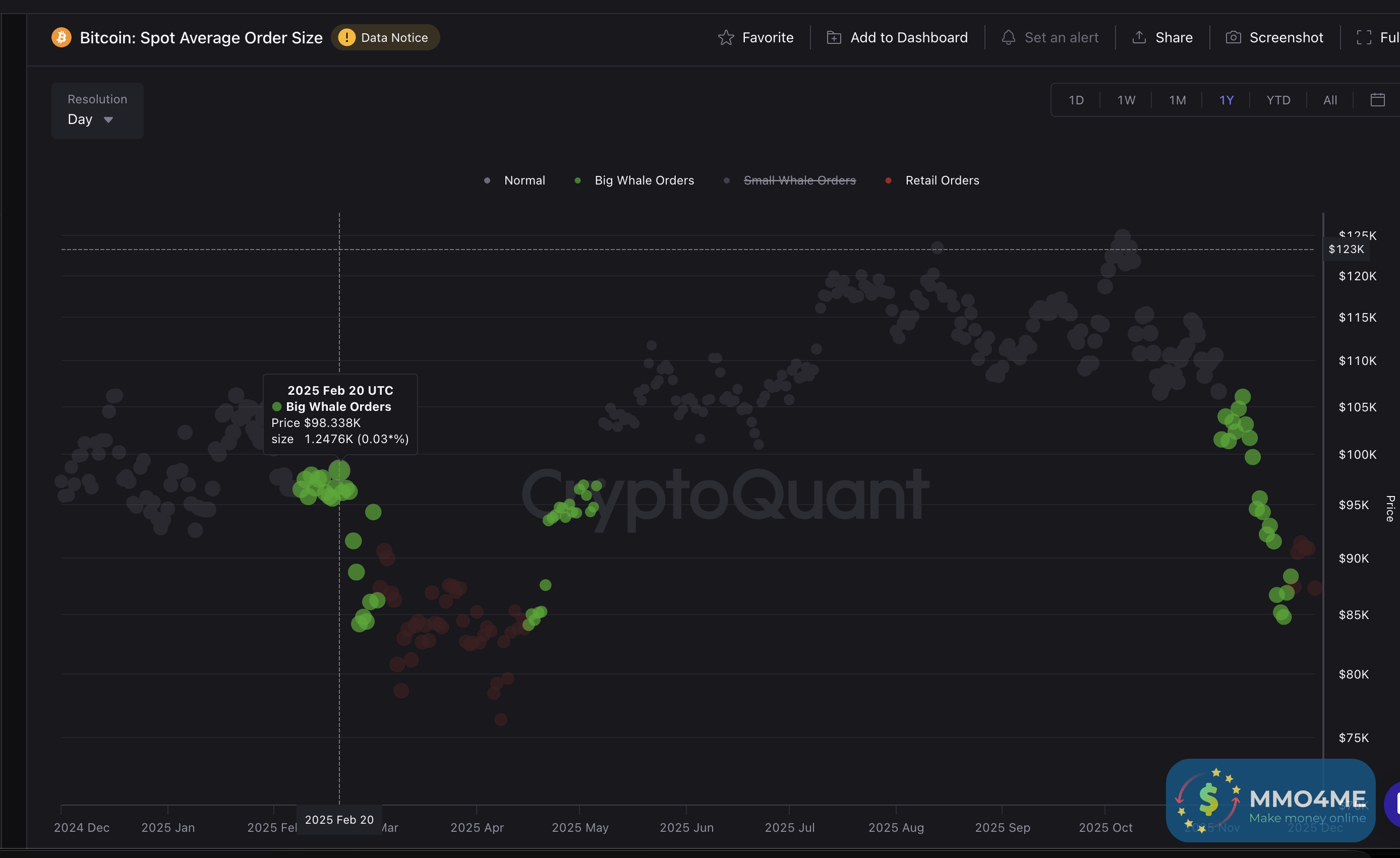Choose the 1W time range
The width and height of the screenshot is (1400, 858).
pyautogui.click(x=1126, y=100)
